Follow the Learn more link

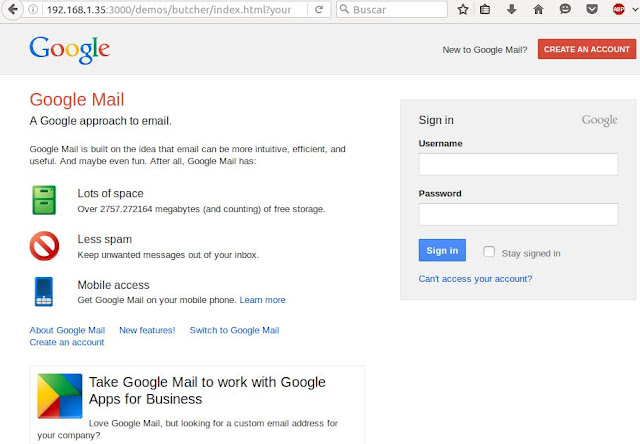tap(262, 300)
